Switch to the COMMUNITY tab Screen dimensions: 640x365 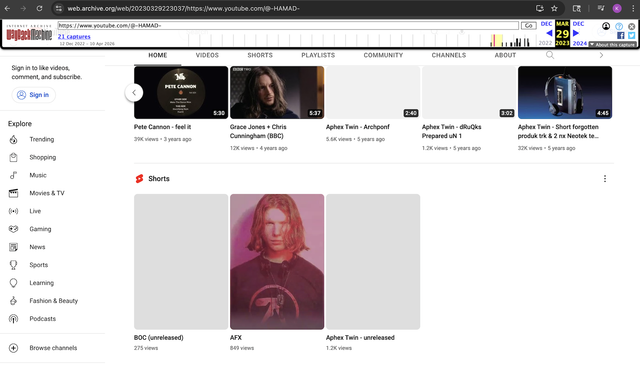click(x=383, y=55)
